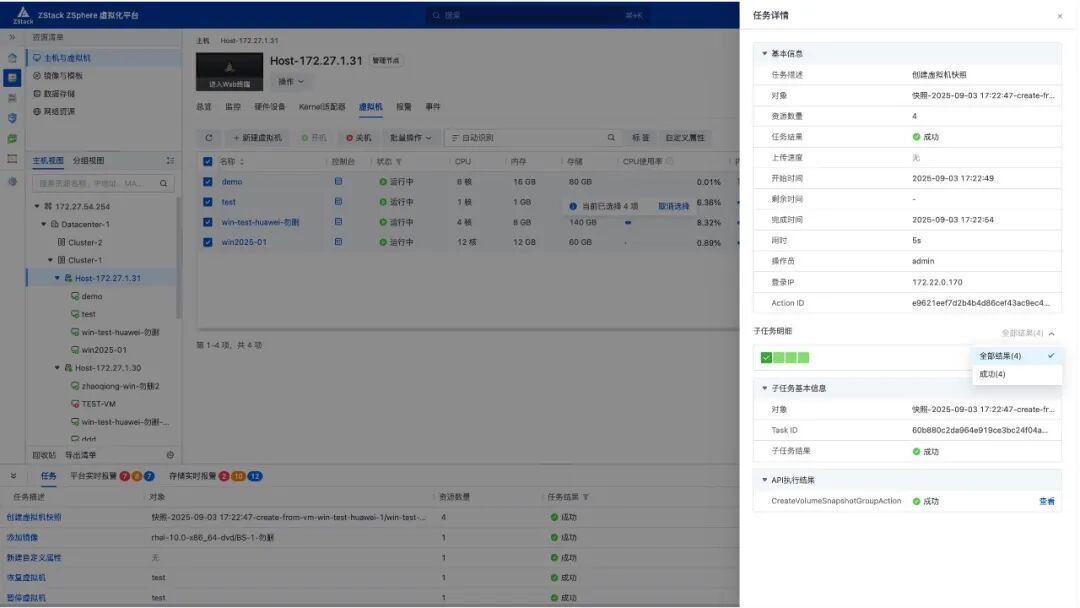Click the refresh icon in VM toolbar

point(209,138)
